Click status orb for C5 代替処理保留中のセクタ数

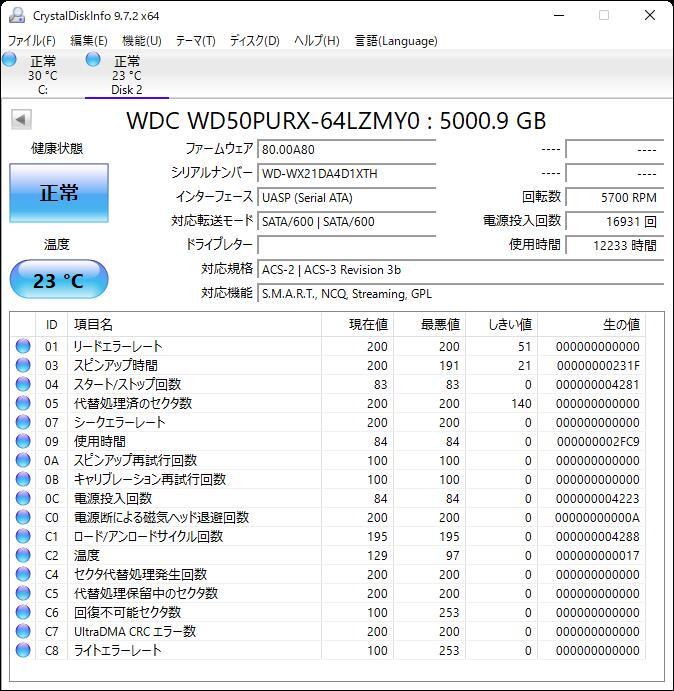pos(23,593)
